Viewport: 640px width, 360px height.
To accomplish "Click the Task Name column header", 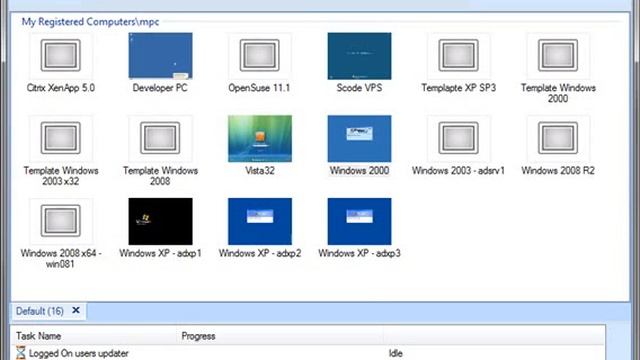I will [x=95, y=336].
